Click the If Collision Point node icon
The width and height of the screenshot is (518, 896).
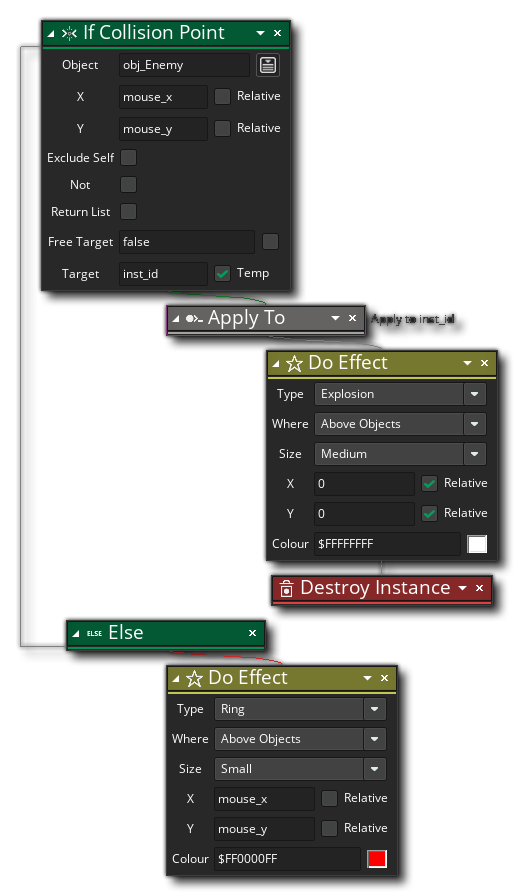pos(69,34)
